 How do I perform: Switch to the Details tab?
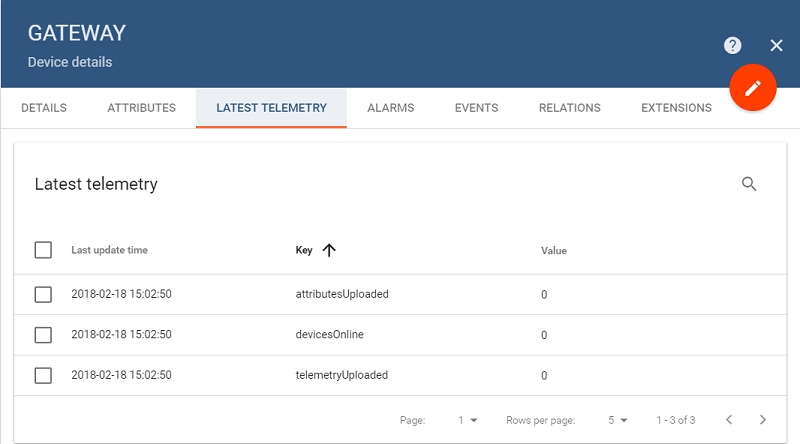(44, 108)
